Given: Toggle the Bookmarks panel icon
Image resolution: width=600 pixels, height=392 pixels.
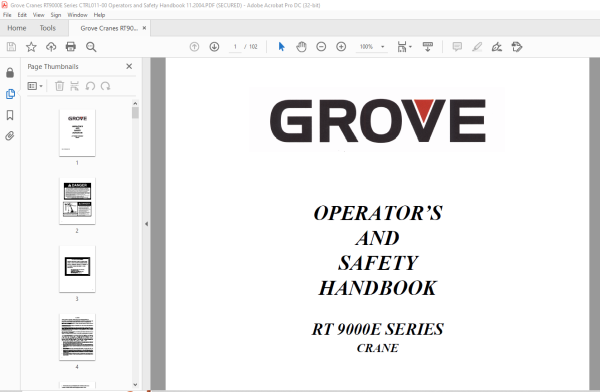Looking at the screenshot, I should 10,115.
